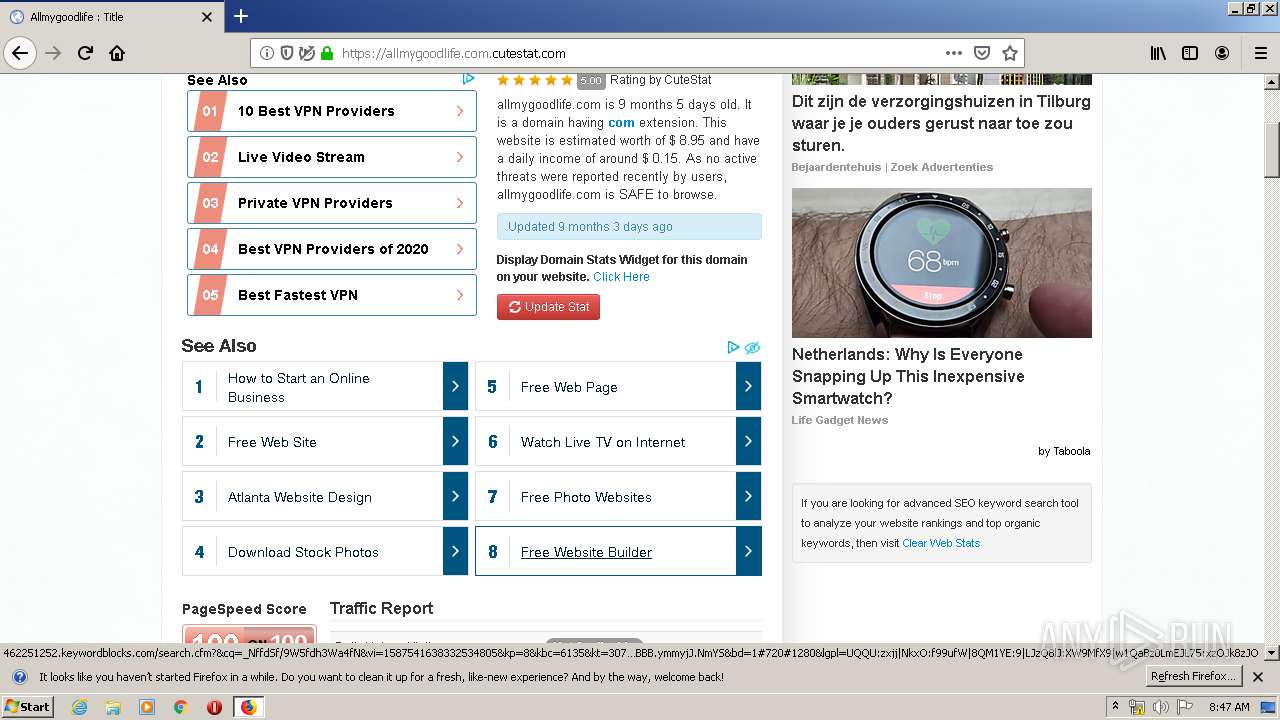Click chevron on Live Video Stream row
The width and height of the screenshot is (1280, 720).
tap(460, 157)
